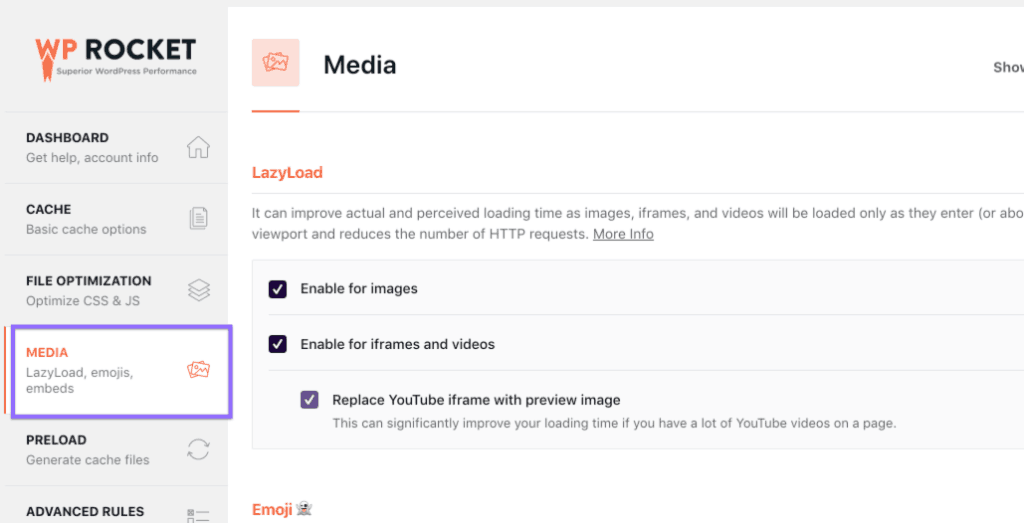Screen dimensions: 1024x523
Task: Click the LazyLoad description paragraph
Action: (x=637, y=223)
